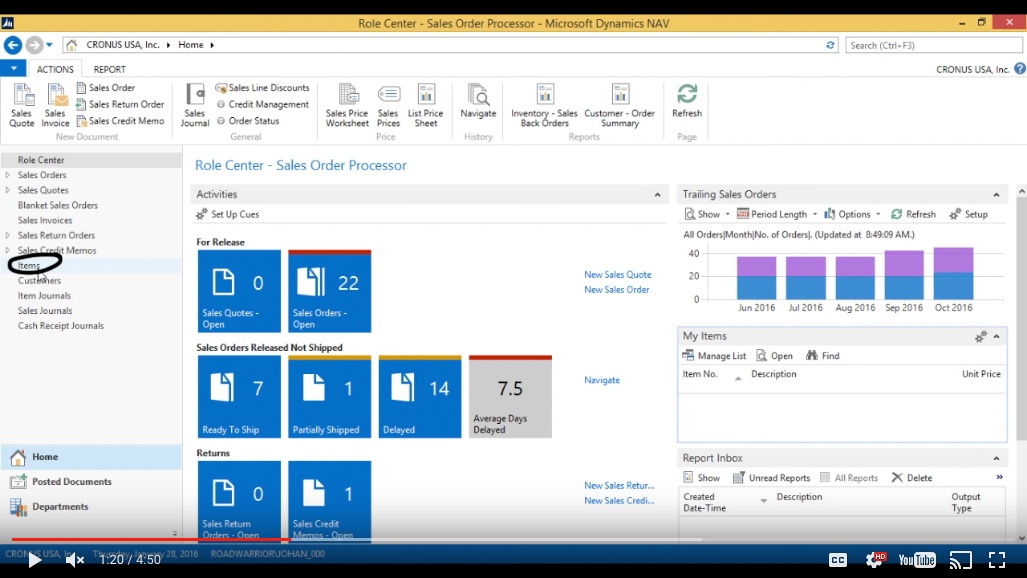
Task: Click Set Up Cues
Action: 227,214
